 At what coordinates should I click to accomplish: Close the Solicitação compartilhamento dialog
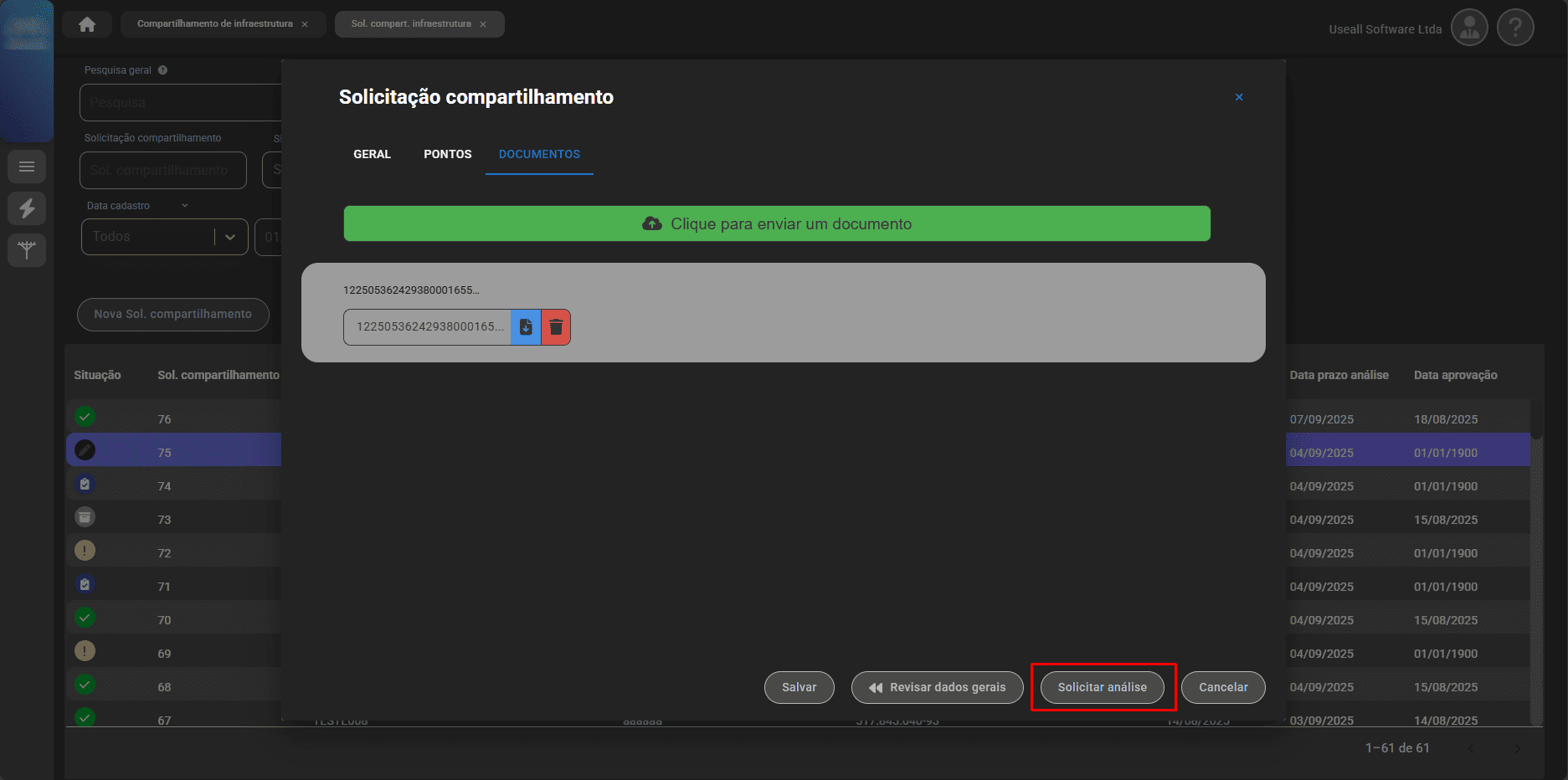click(x=1239, y=97)
